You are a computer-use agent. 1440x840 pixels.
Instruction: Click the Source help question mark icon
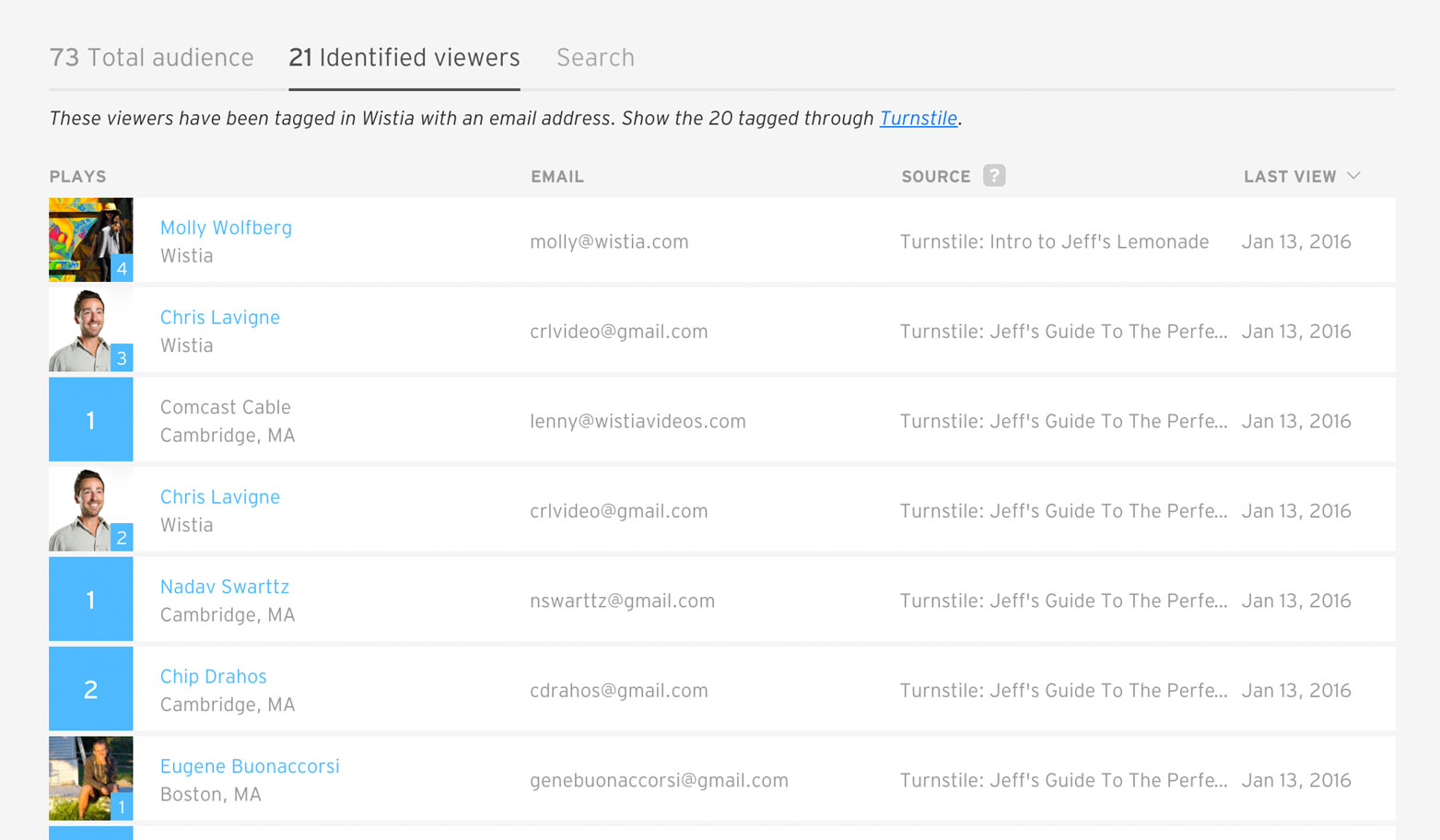click(994, 175)
